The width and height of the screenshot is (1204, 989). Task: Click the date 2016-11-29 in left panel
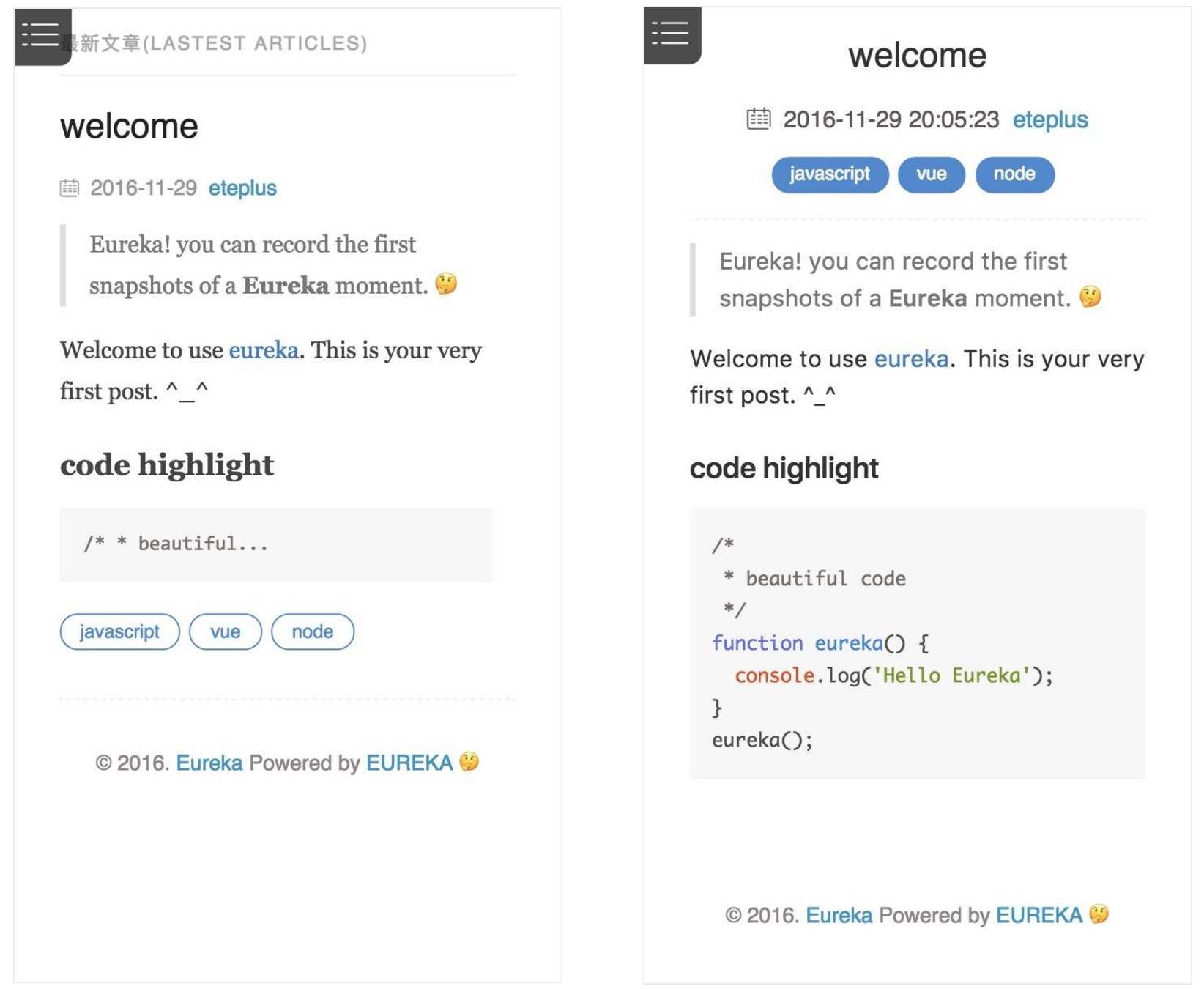pos(144,188)
